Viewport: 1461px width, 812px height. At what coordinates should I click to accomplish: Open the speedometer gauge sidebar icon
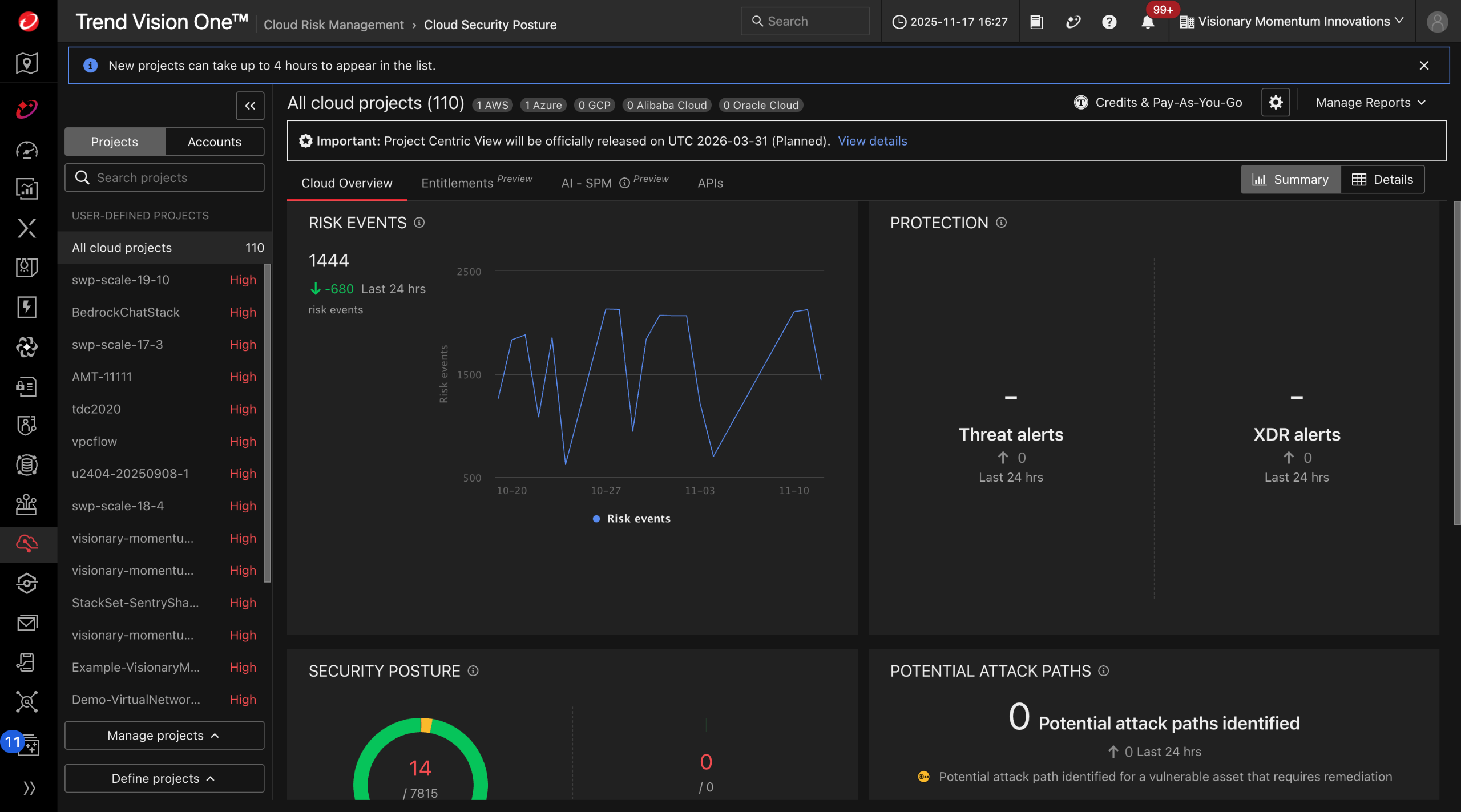[27, 150]
